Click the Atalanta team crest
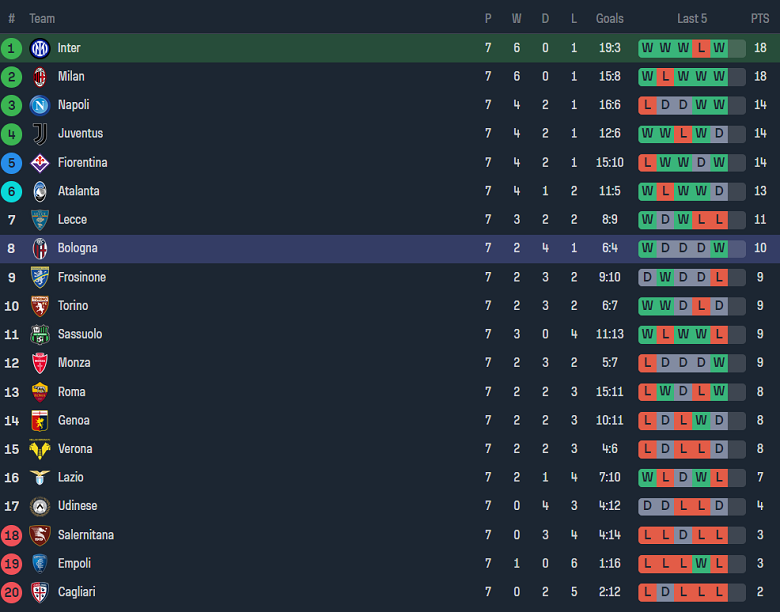 (40, 191)
